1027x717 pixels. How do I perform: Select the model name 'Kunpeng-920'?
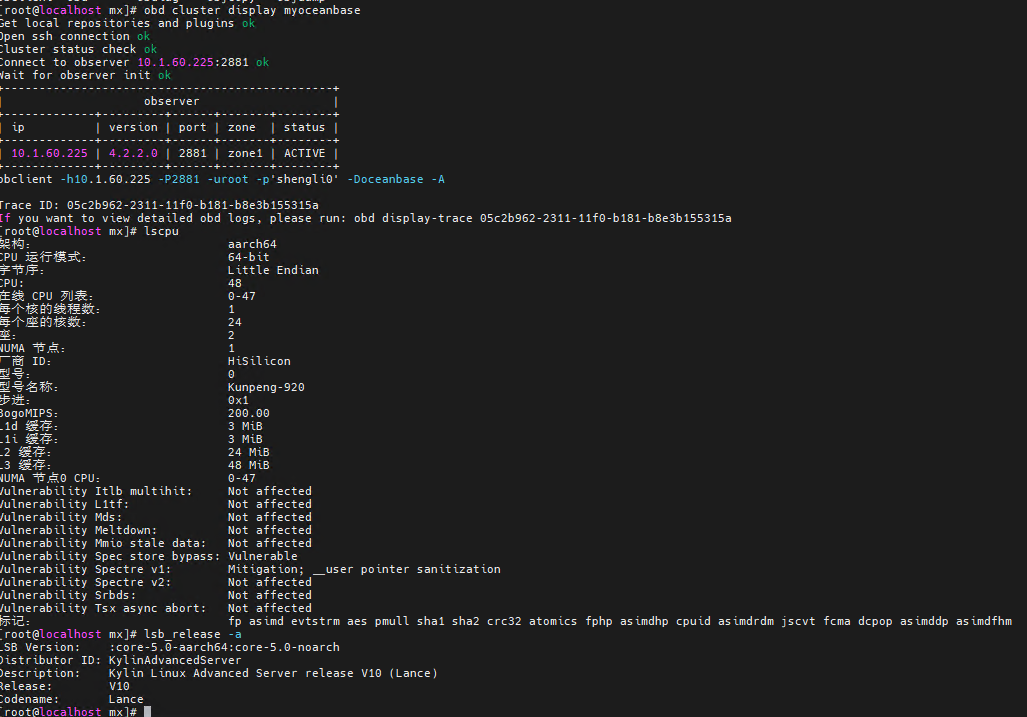click(266, 387)
